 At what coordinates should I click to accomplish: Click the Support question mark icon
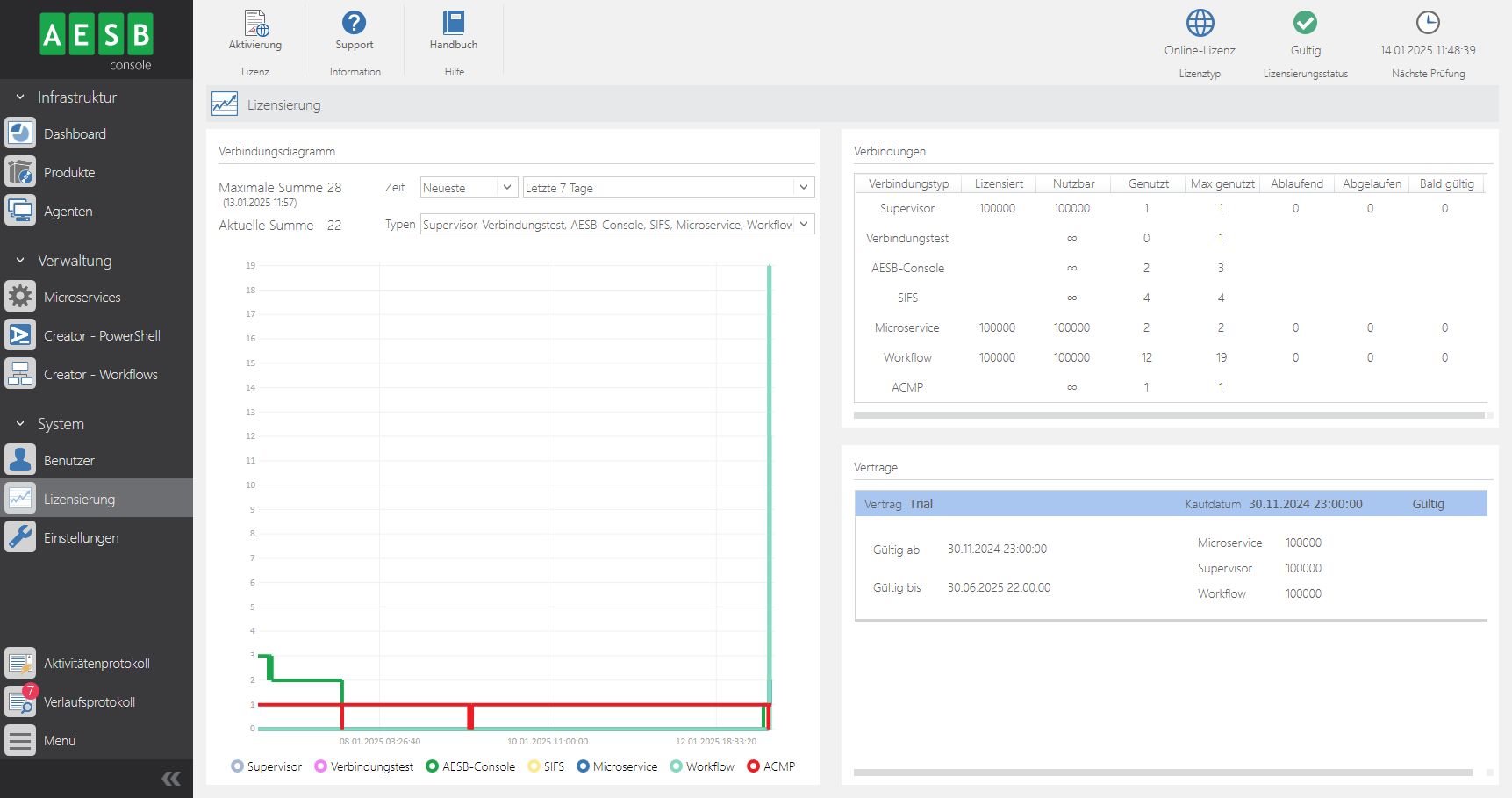(354, 23)
